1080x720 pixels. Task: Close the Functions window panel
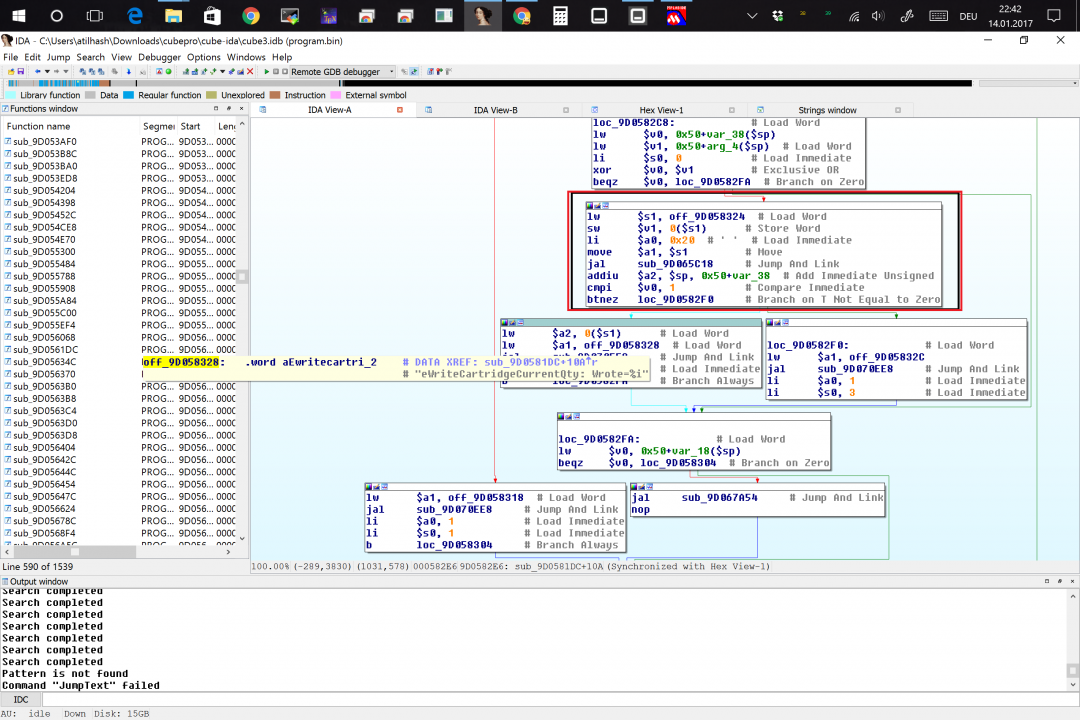click(x=241, y=108)
